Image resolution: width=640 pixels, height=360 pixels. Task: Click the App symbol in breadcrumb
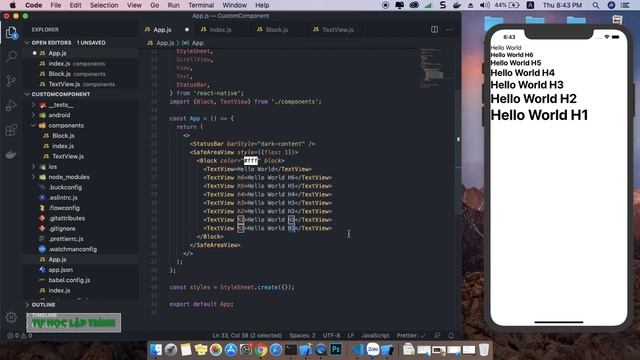pyautogui.click(x=197, y=43)
